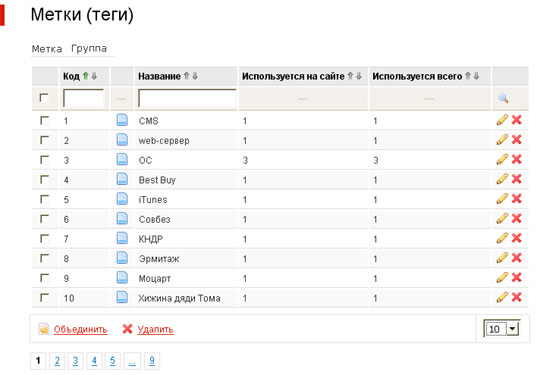Open document icon for Моцарт row

click(122, 278)
